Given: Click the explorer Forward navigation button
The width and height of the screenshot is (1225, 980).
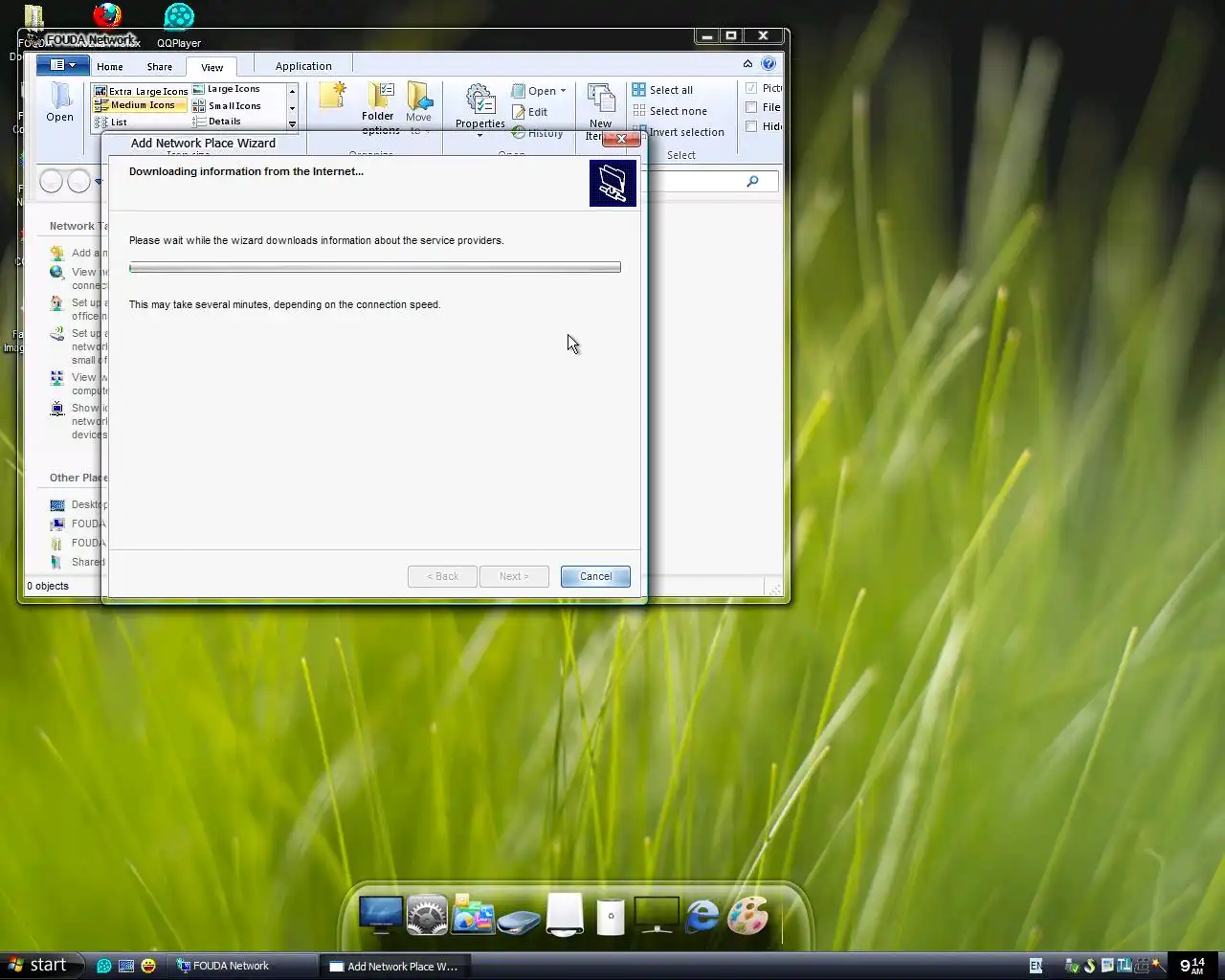Looking at the screenshot, I should 79,181.
